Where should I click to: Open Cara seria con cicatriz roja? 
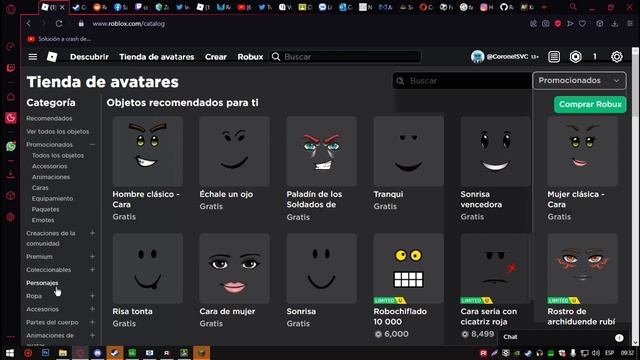[495, 286]
